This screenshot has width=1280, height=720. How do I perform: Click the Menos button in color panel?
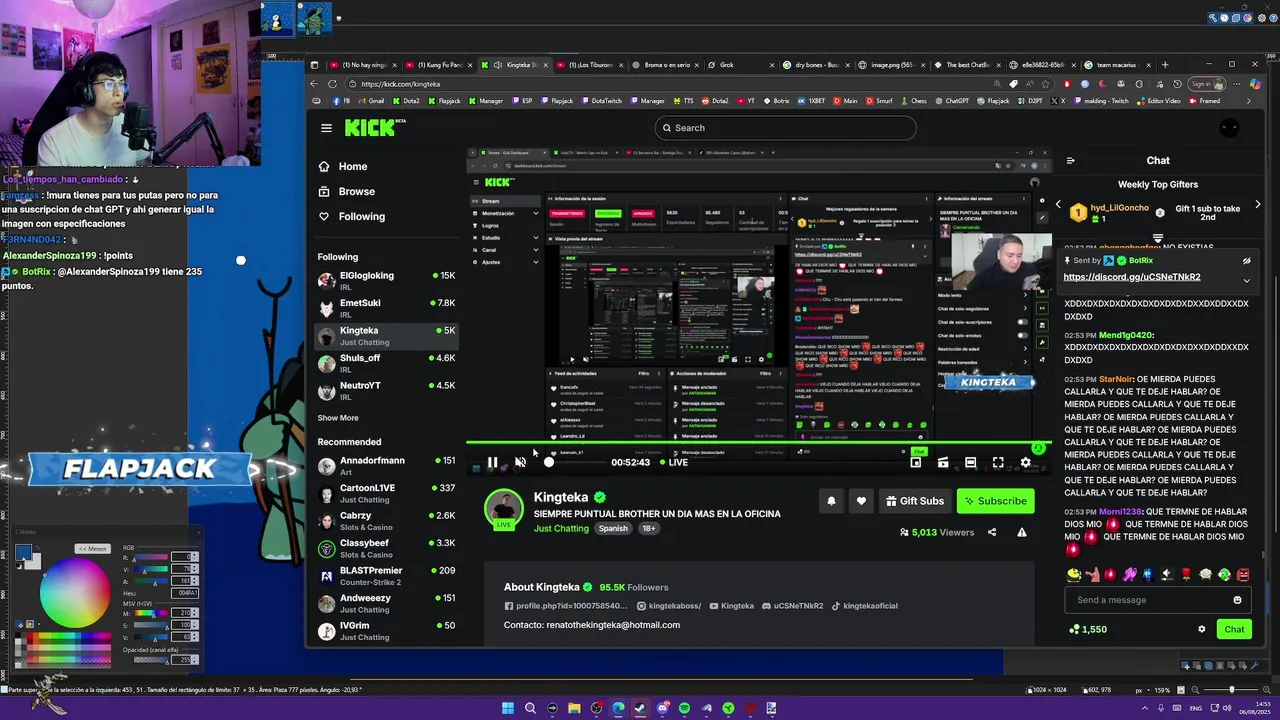tap(93, 549)
